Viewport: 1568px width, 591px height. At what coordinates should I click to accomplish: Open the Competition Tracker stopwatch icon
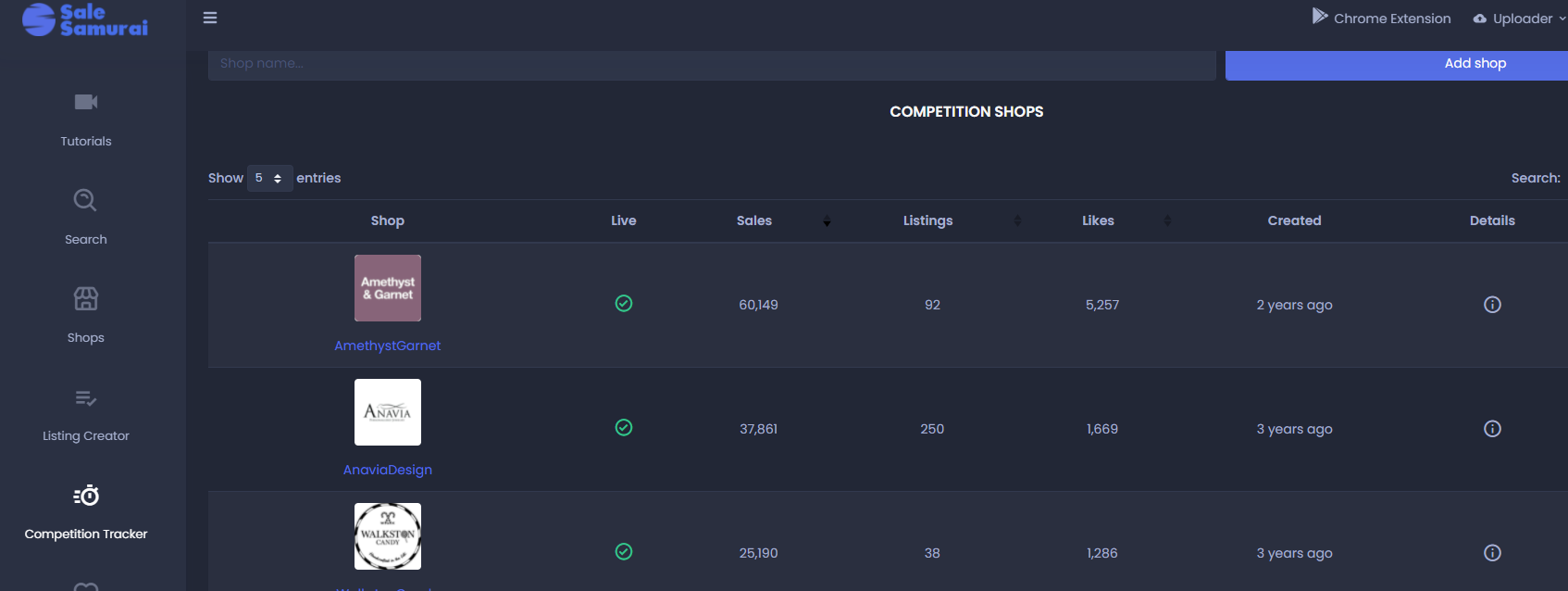tap(86, 496)
